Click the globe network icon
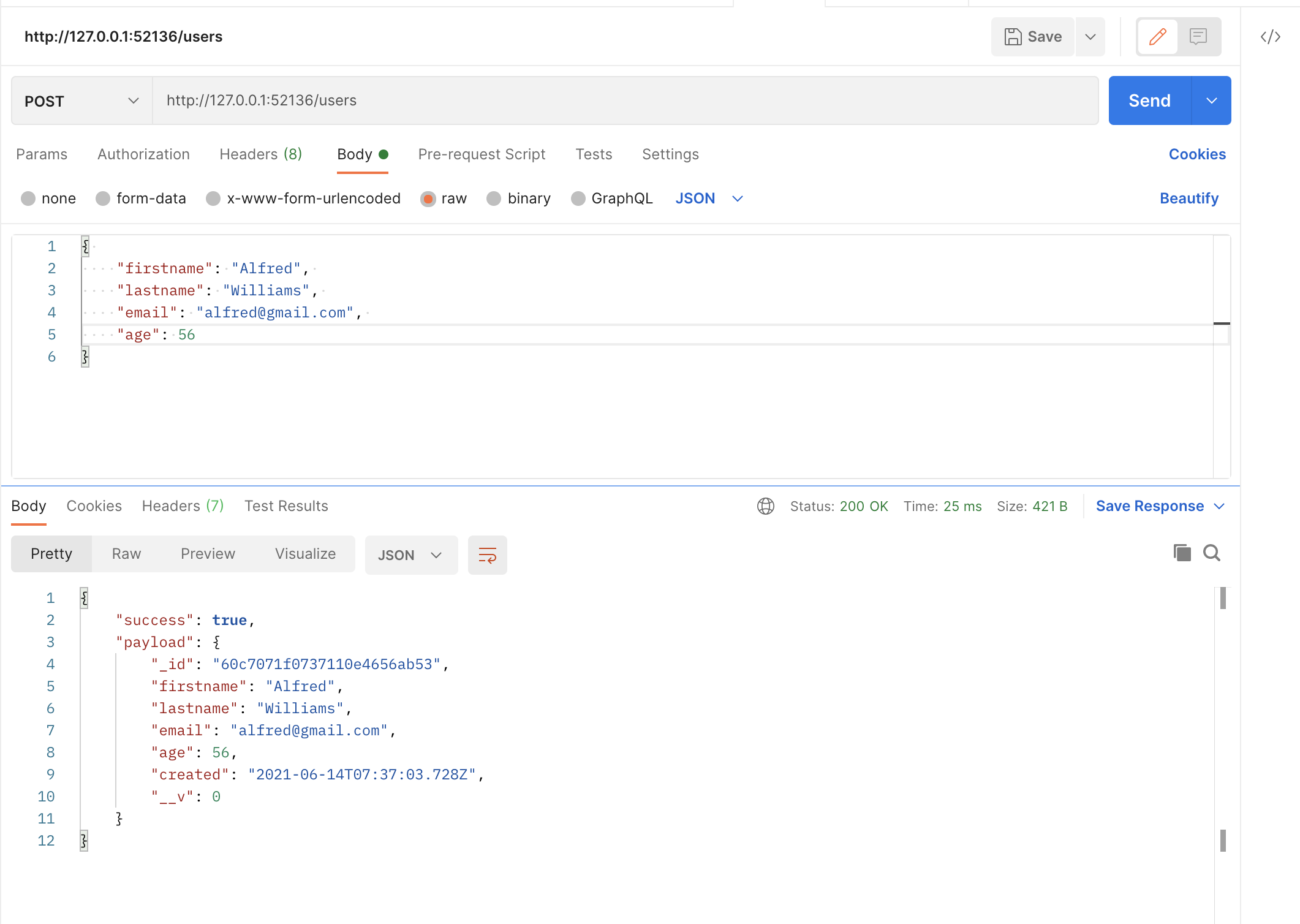1300x924 pixels. [765, 506]
